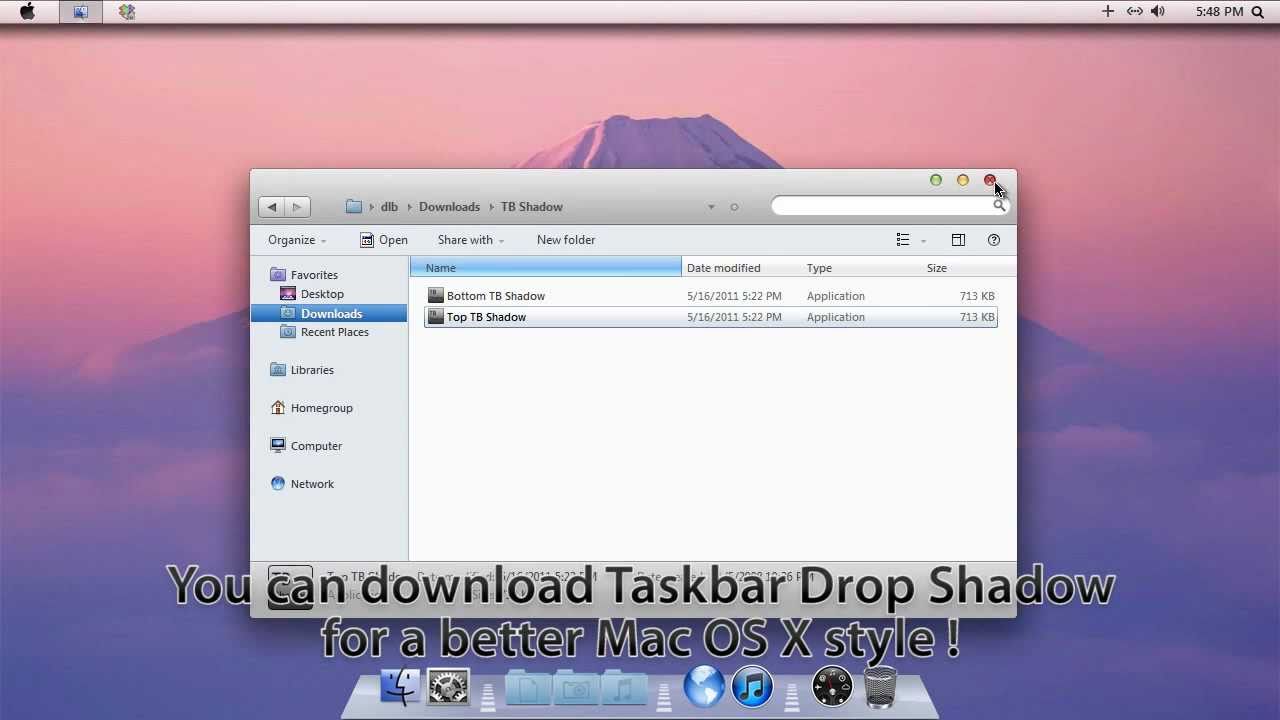The width and height of the screenshot is (1280, 720).
Task: Click the refresh circle beside address bar
Action: (734, 207)
